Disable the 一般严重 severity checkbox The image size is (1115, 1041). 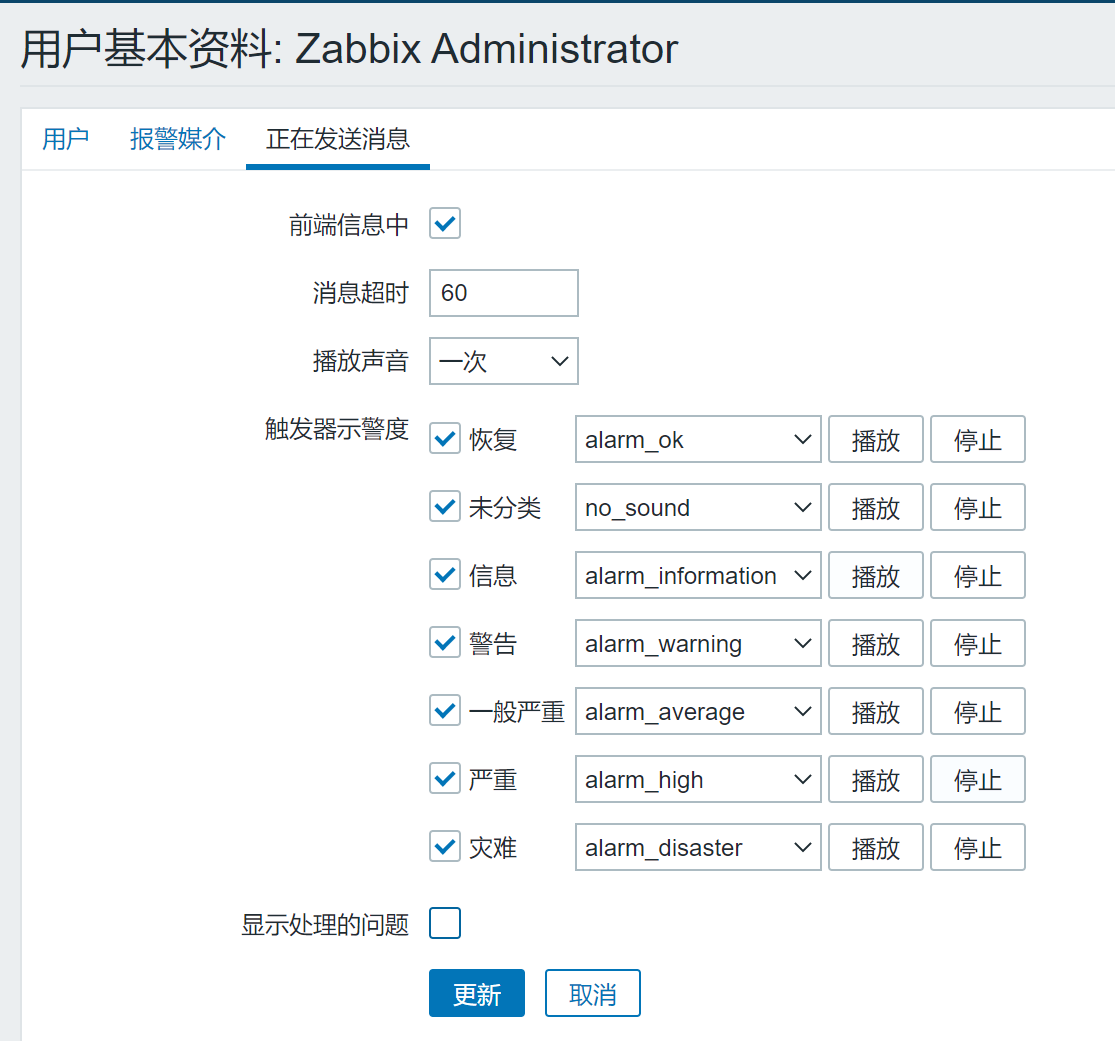[x=445, y=710]
